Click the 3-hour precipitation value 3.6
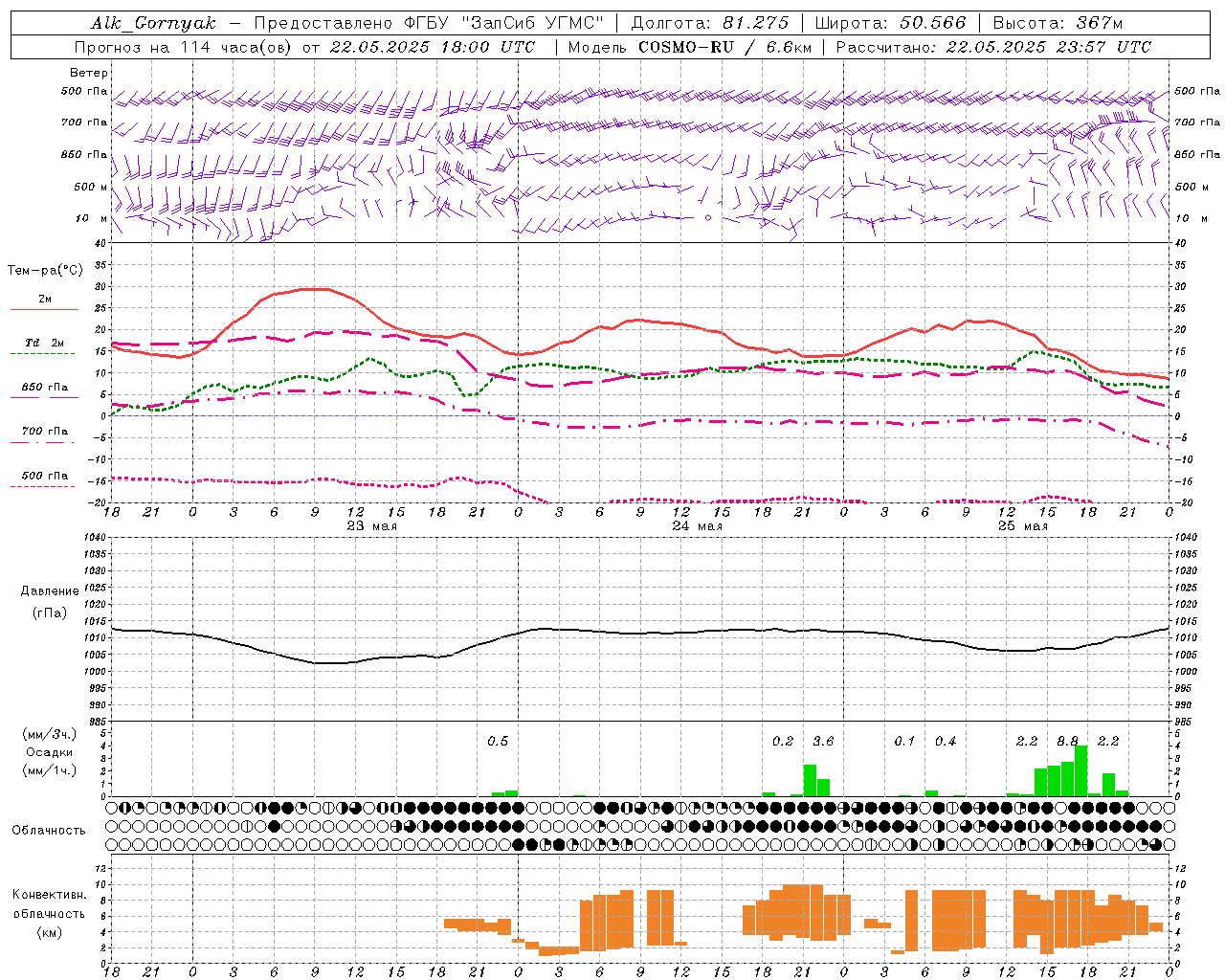The image size is (1225, 980). (x=823, y=742)
